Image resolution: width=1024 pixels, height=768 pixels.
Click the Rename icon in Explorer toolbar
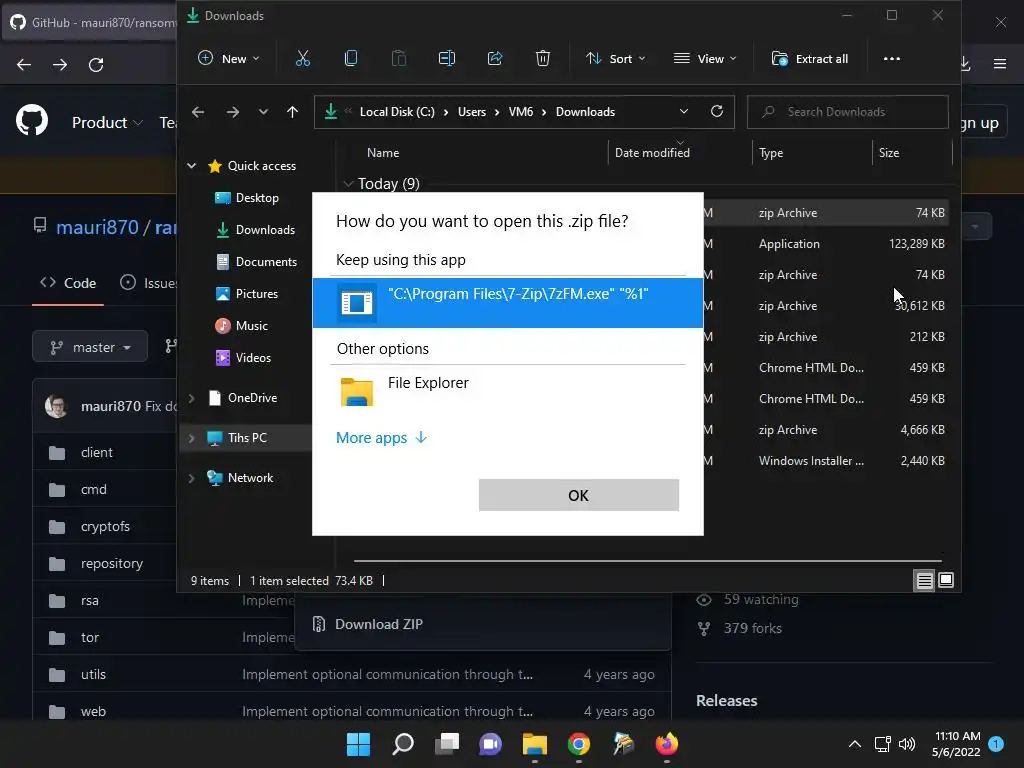click(447, 59)
